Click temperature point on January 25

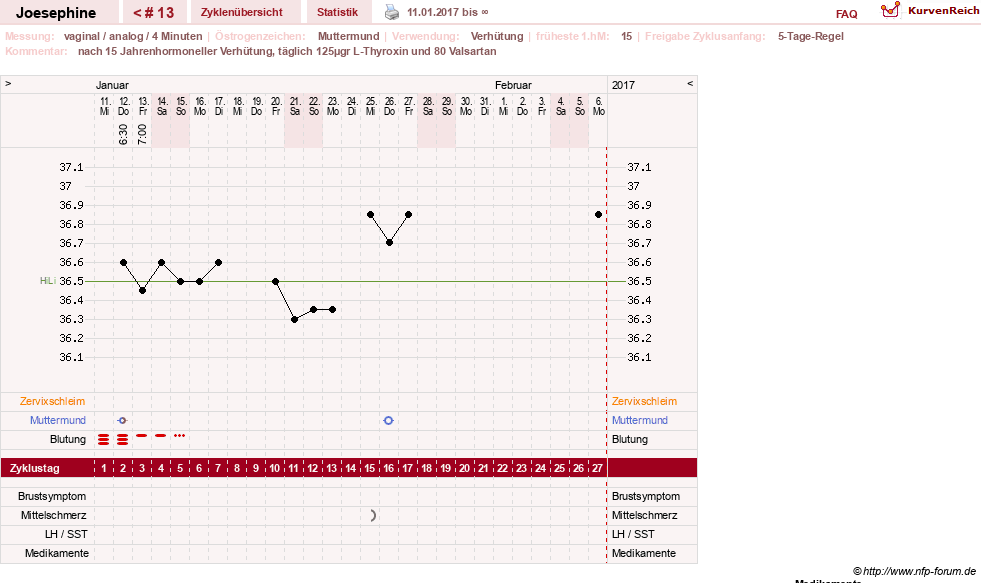pyautogui.click(x=370, y=215)
